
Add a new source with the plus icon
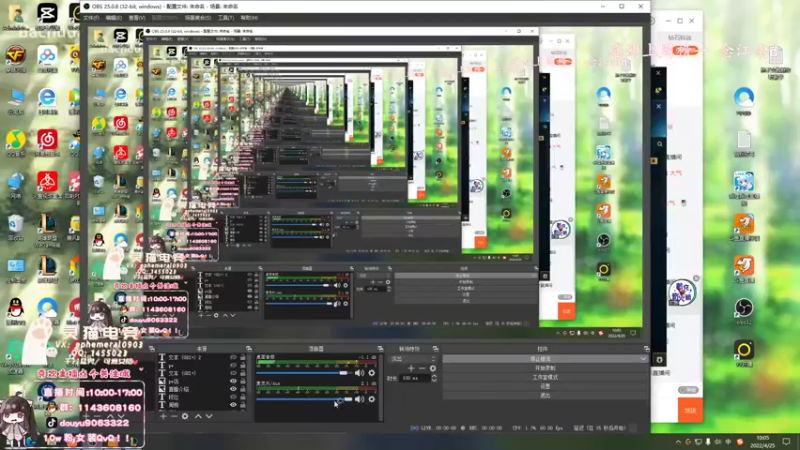click(163, 416)
